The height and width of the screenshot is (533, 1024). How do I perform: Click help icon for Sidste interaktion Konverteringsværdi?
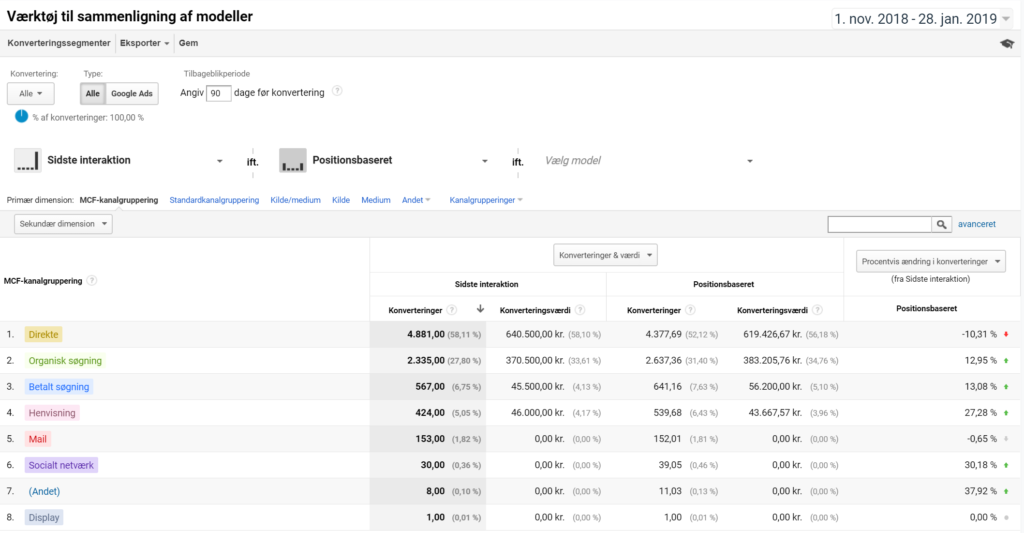coord(580,310)
